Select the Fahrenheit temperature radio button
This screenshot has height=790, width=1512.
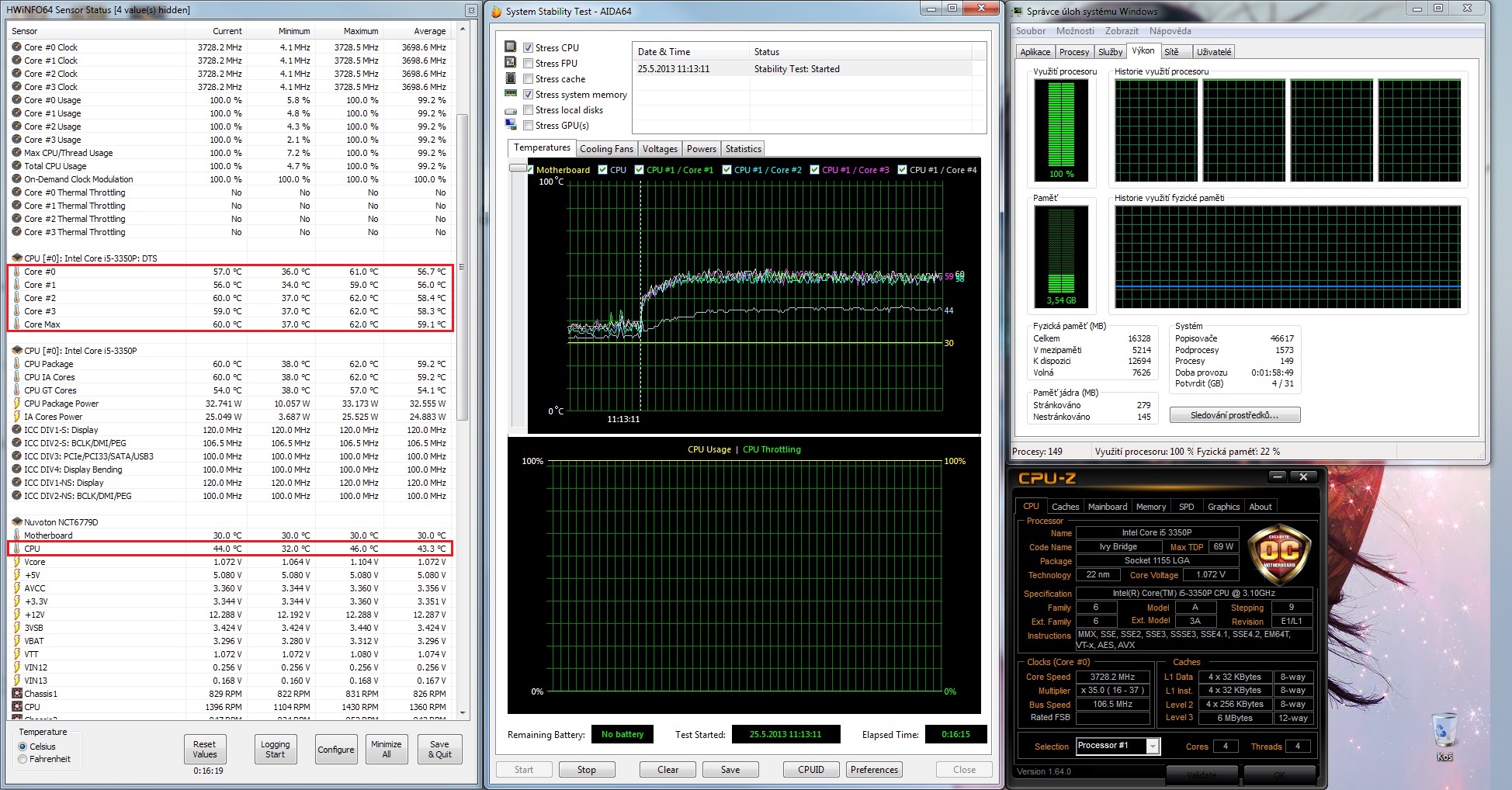tap(23, 759)
